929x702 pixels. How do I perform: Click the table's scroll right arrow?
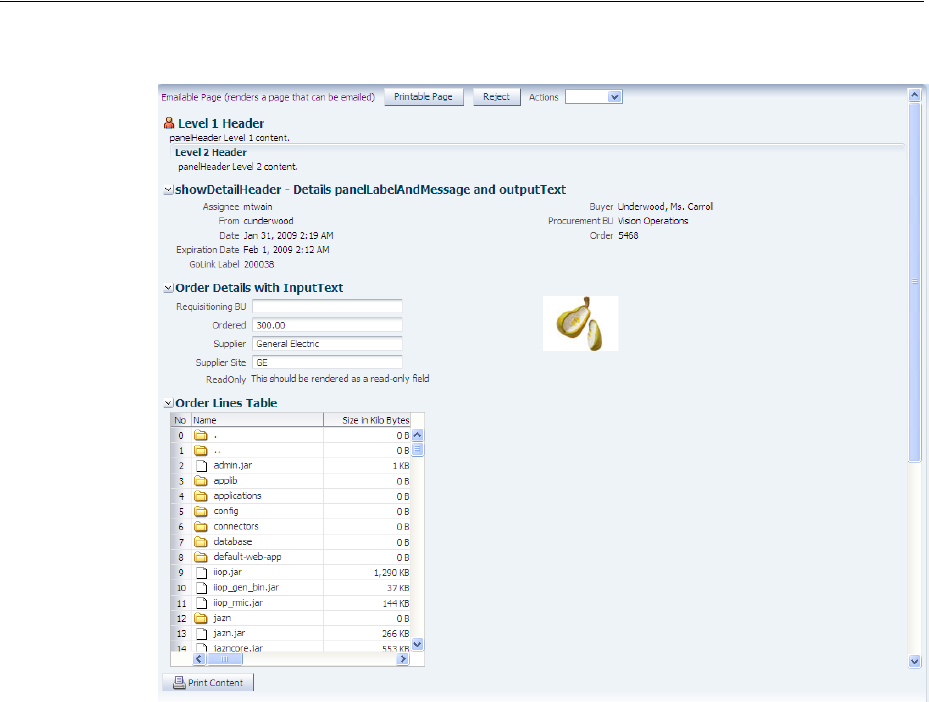tap(403, 659)
